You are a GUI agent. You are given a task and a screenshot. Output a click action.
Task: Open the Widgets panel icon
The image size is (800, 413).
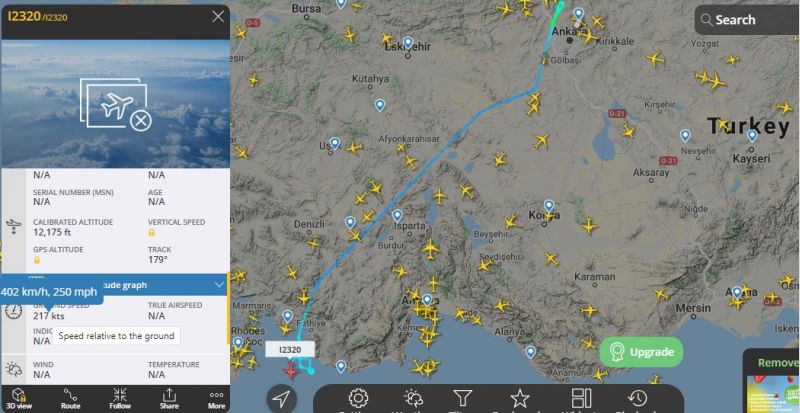click(x=581, y=399)
